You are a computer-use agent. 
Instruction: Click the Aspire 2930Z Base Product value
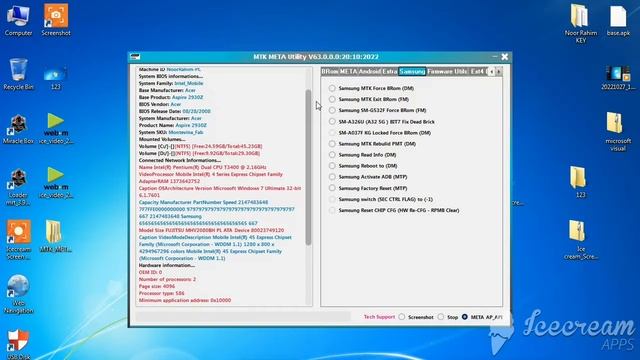pos(187,97)
